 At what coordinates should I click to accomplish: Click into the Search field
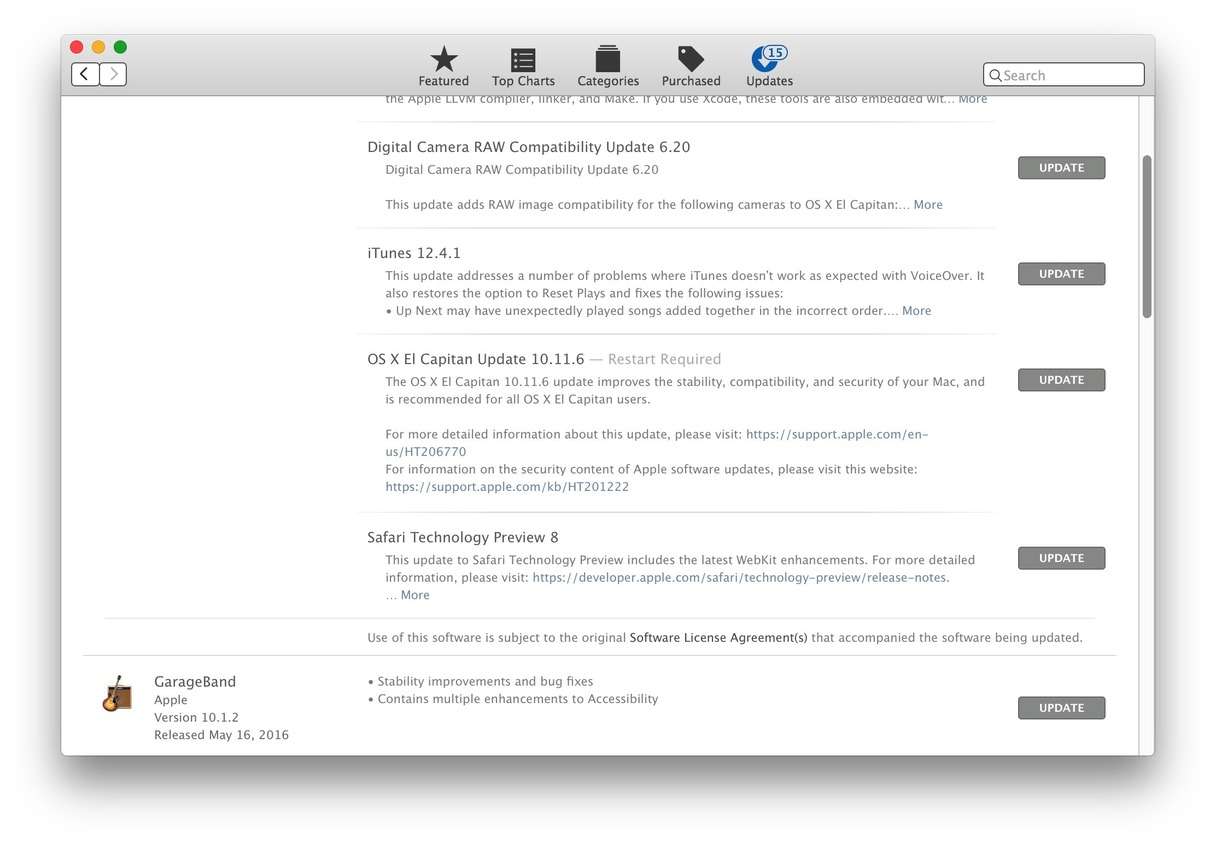click(x=1064, y=75)
